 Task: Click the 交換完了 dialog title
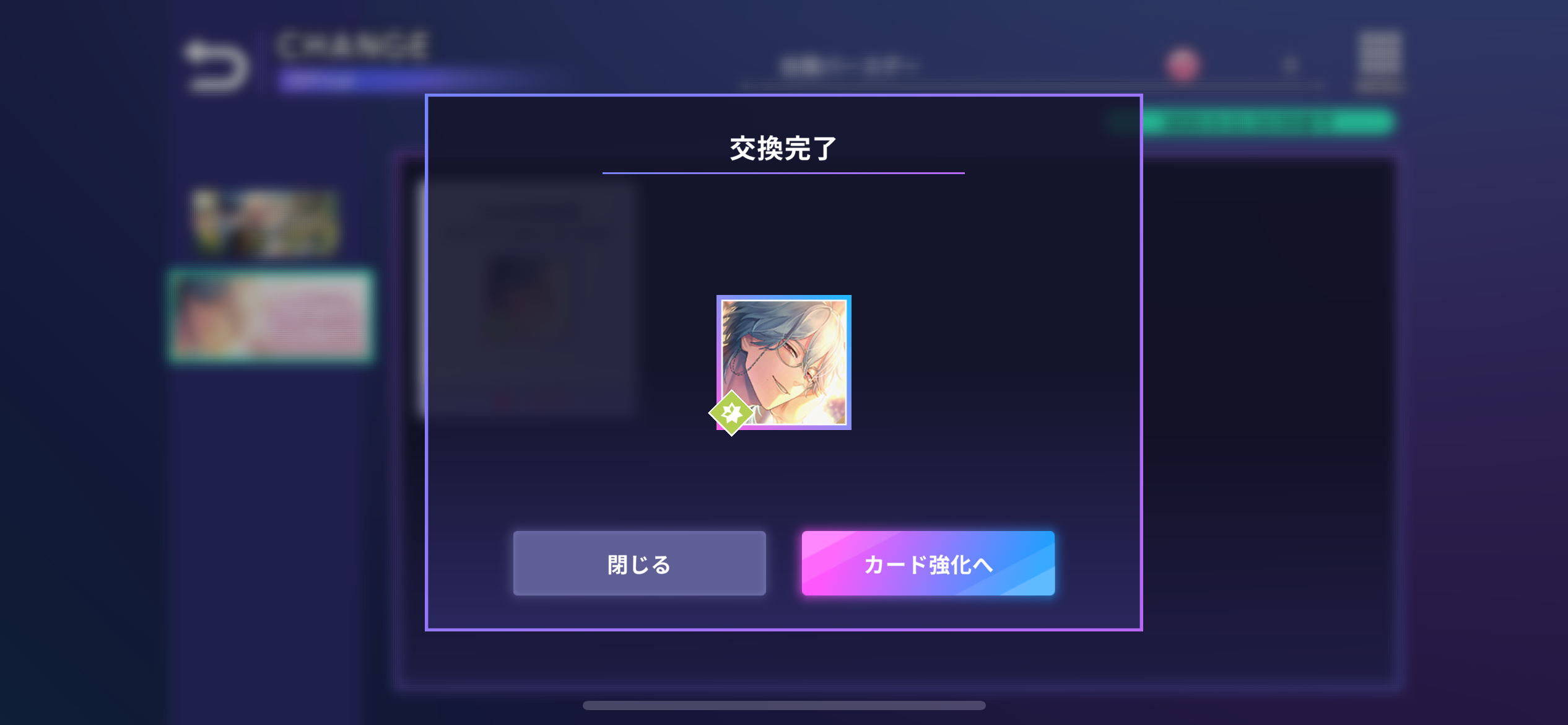pos(783,149)
